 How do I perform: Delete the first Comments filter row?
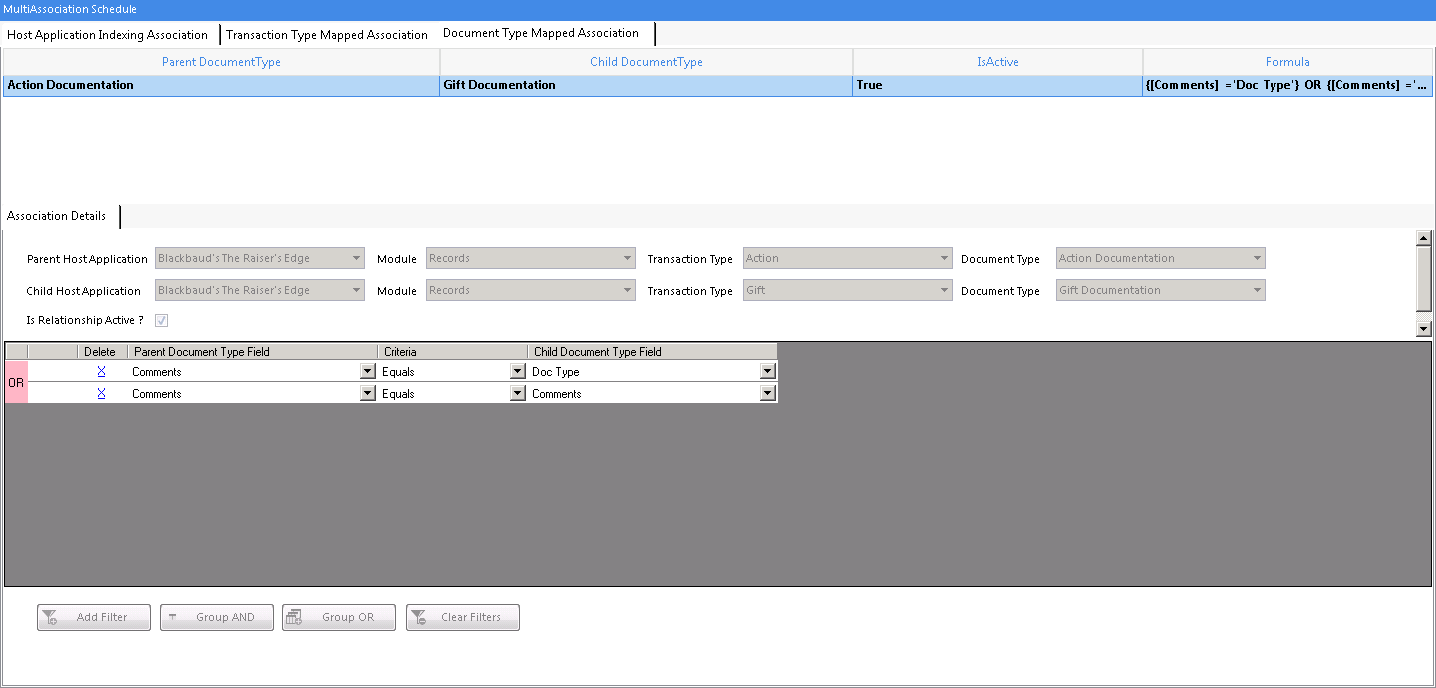click(x=101, y=371)
